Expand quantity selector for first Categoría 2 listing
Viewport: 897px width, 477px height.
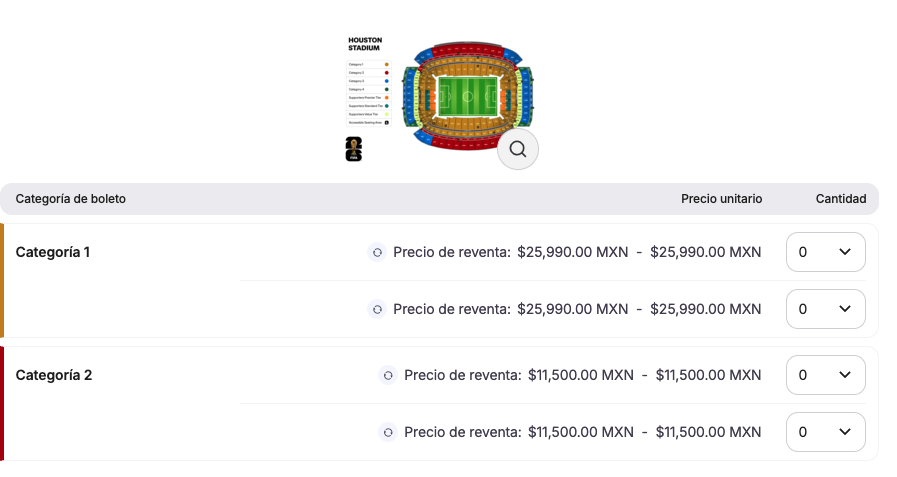[x=826, y=376]
